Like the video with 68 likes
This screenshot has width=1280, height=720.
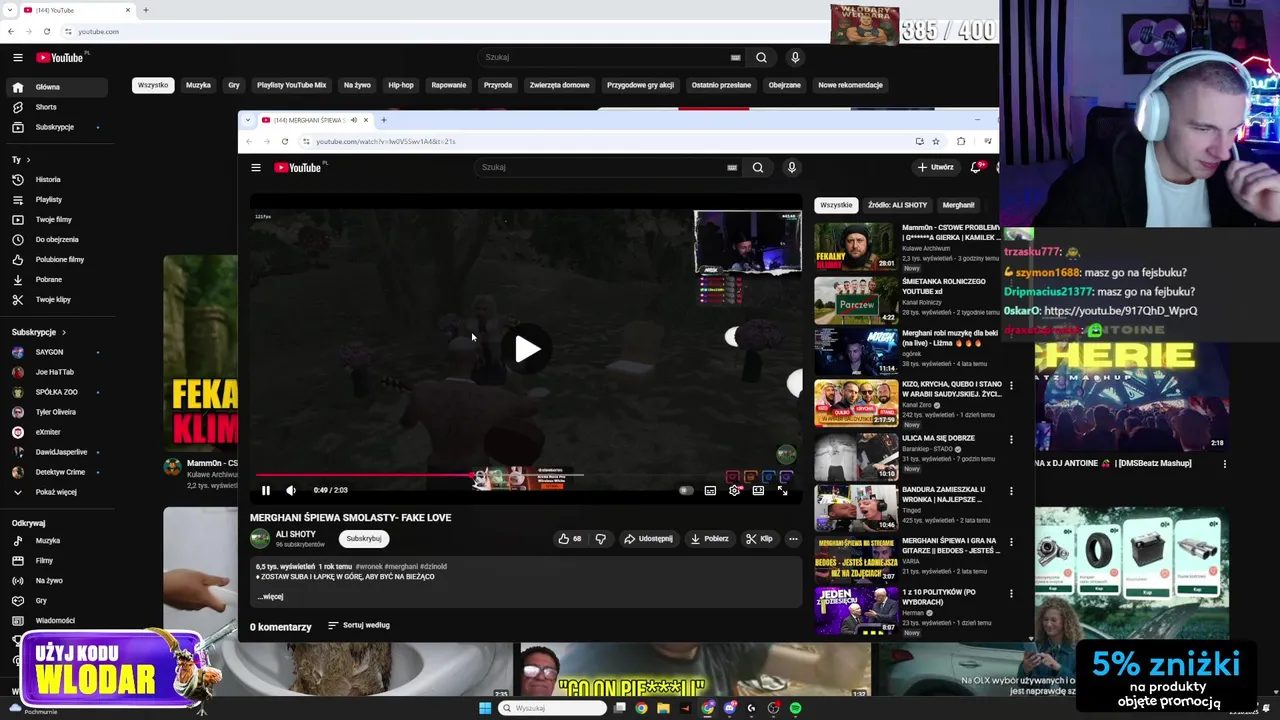click(570, 538)
